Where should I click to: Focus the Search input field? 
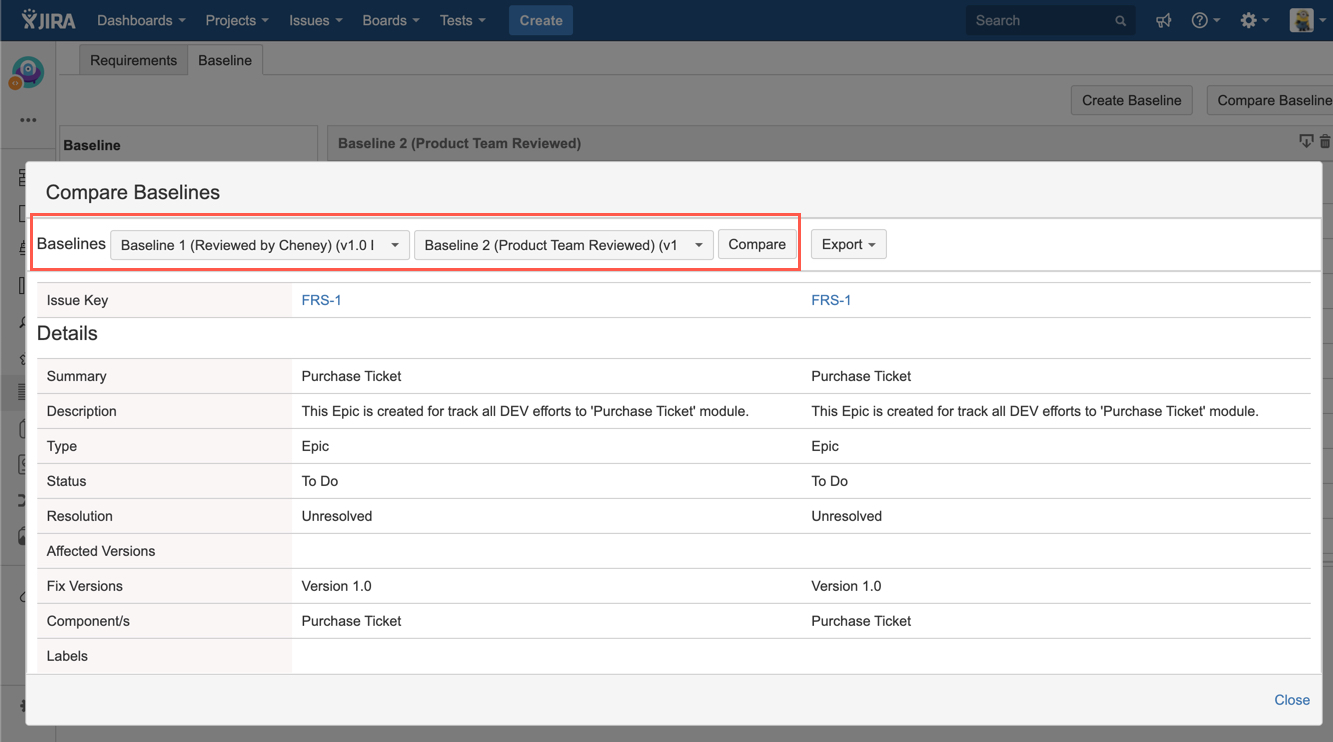coord(1040,21)
